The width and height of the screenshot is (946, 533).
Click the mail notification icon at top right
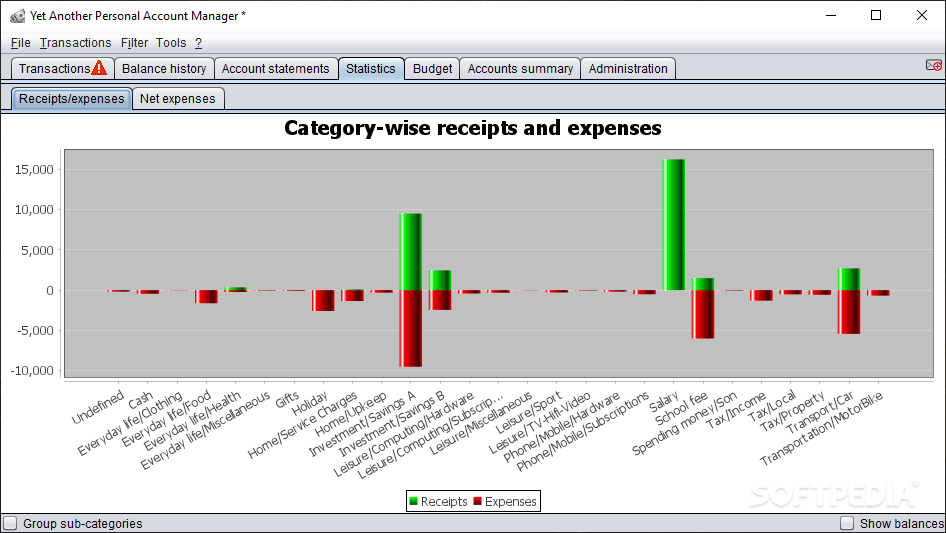pyautogui.click(x=933, y=65)
